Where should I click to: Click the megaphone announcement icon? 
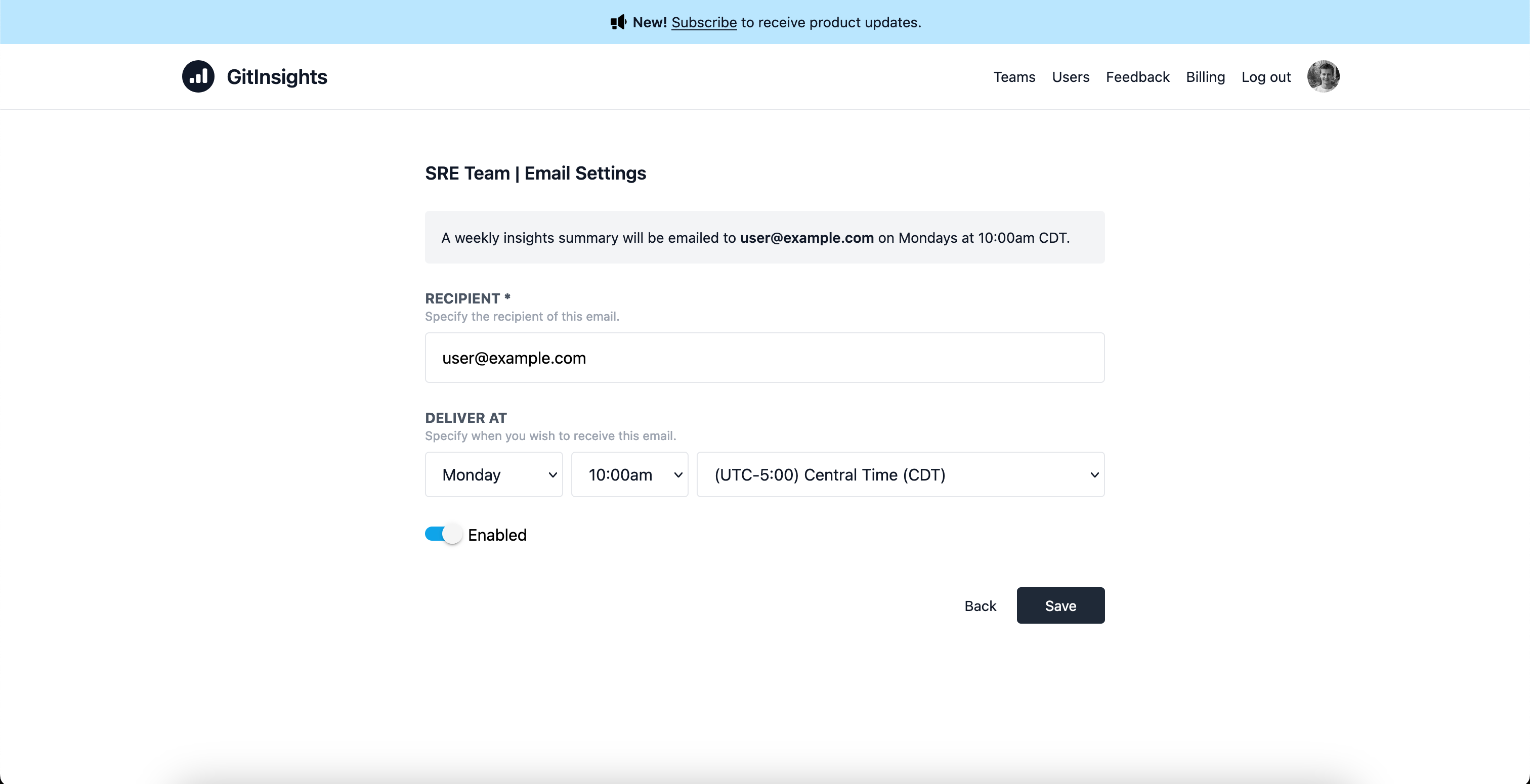(618, 23)
